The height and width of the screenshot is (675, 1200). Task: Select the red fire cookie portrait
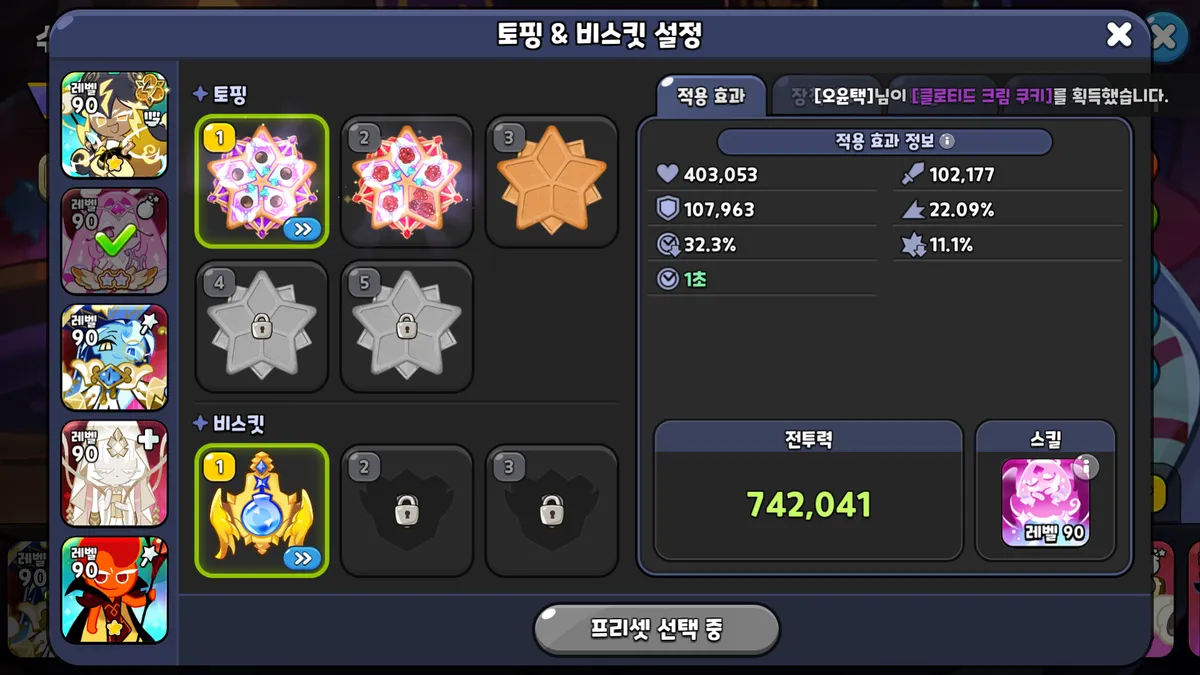tap(114, 590)
